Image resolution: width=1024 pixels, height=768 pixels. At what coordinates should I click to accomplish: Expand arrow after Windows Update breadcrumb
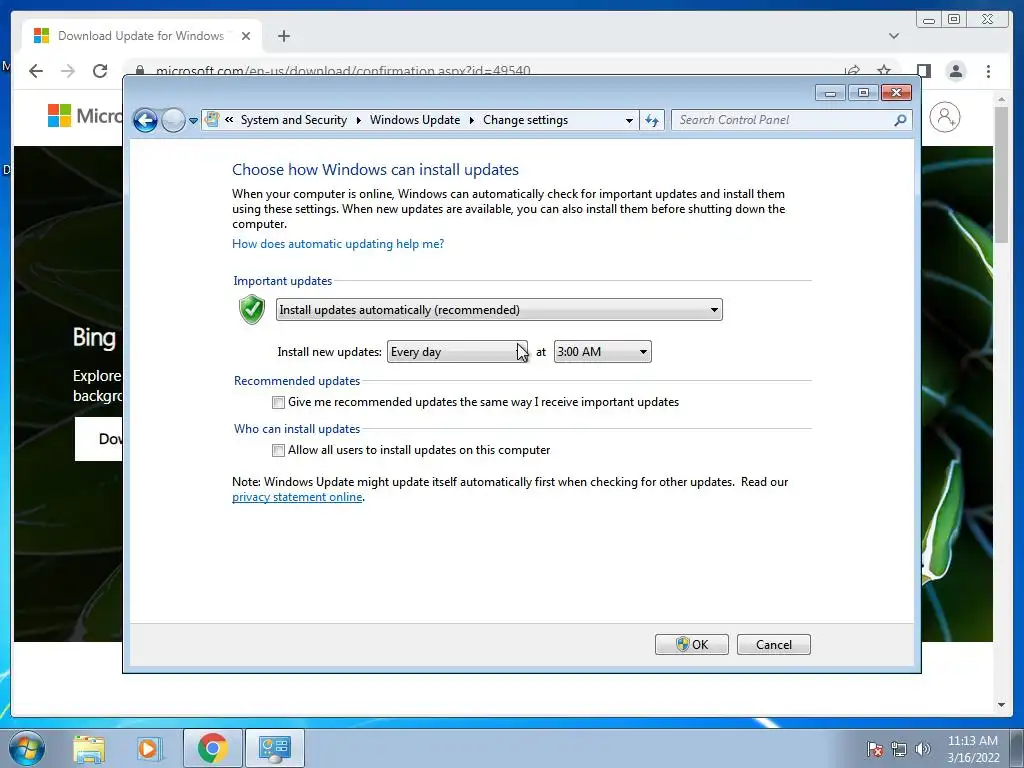click(472, 120)
